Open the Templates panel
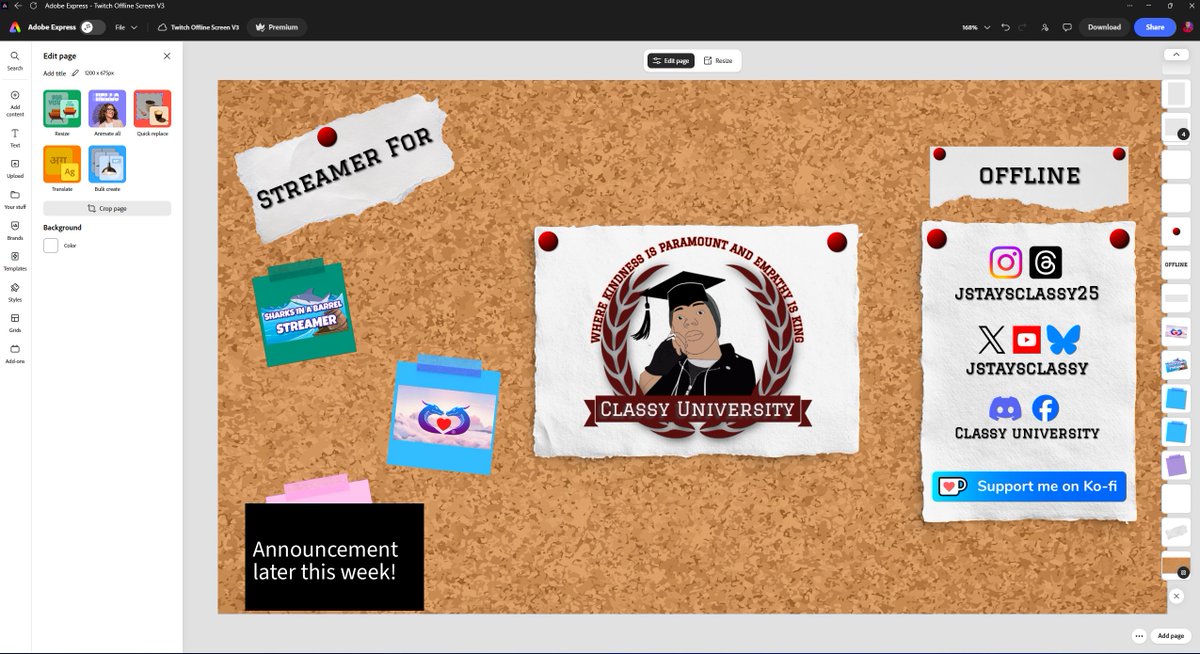The width and height of the screenshot is (1200, 654). pos(15,261)
